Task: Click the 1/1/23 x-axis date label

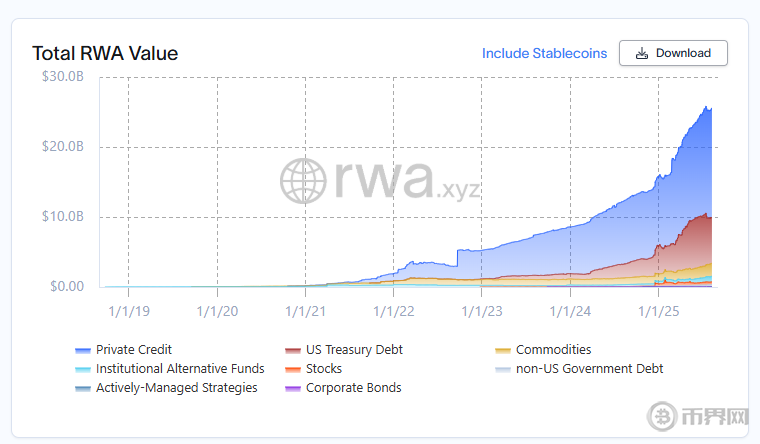Action: tap(483, 311)
